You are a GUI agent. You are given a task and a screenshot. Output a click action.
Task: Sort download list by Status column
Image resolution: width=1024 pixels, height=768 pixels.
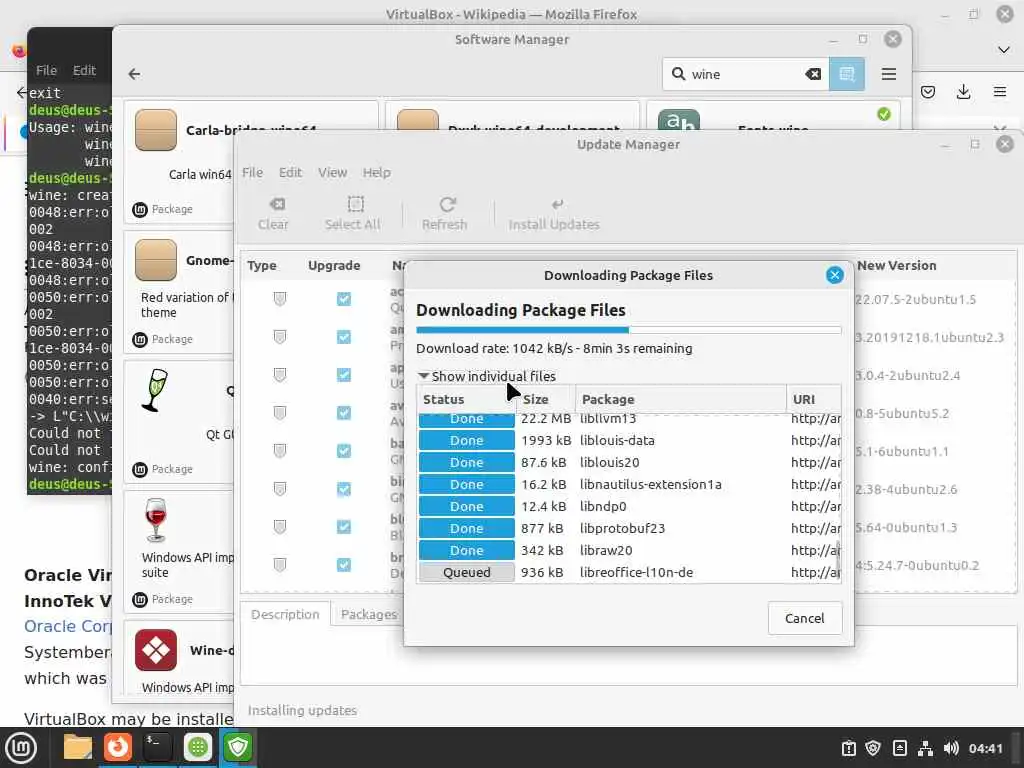coord(467,399)
